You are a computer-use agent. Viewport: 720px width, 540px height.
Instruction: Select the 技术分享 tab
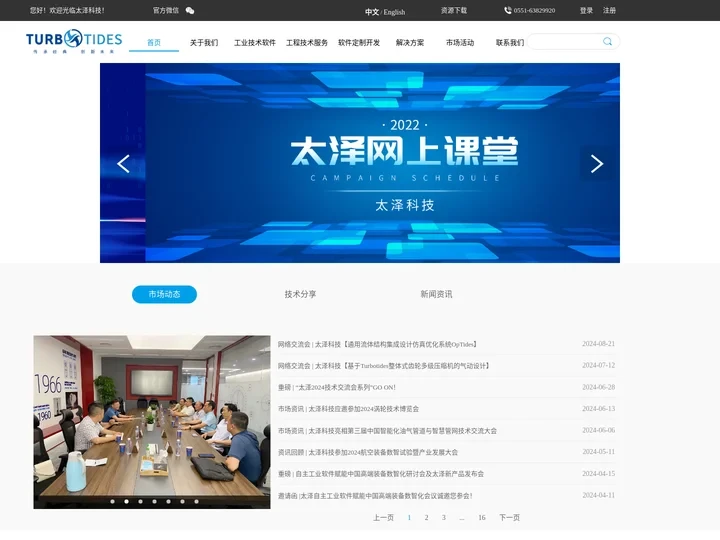coord(300,294)
